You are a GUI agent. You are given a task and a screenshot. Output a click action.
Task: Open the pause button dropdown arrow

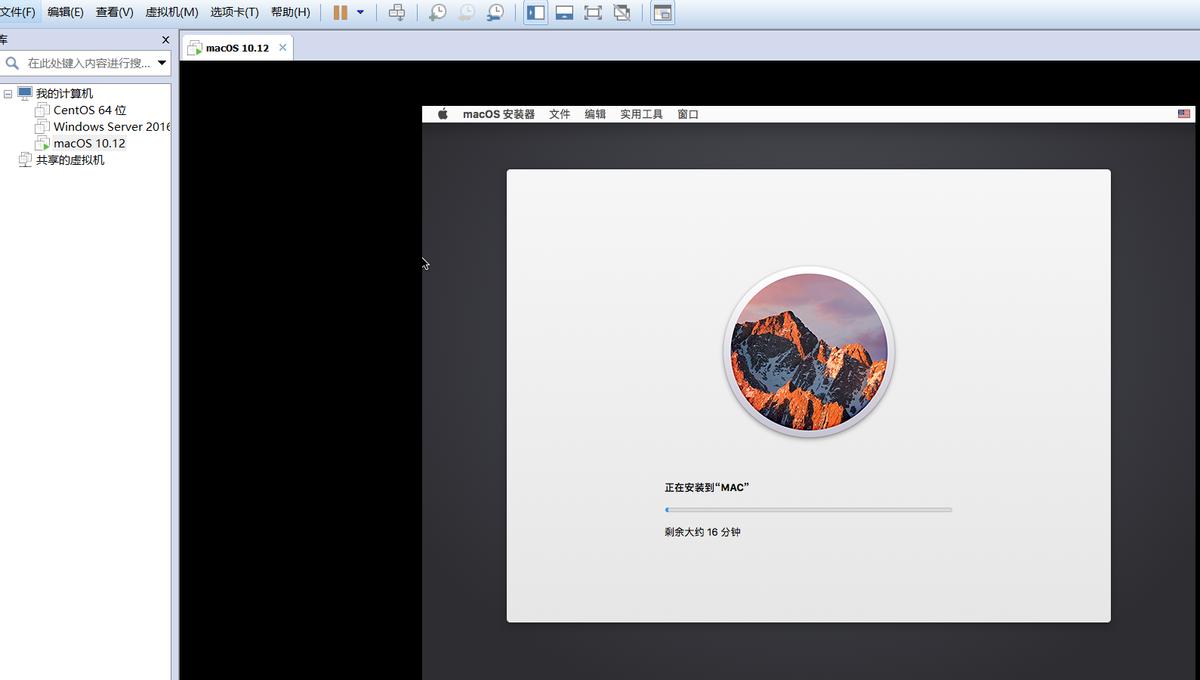(x=360, y=11)
